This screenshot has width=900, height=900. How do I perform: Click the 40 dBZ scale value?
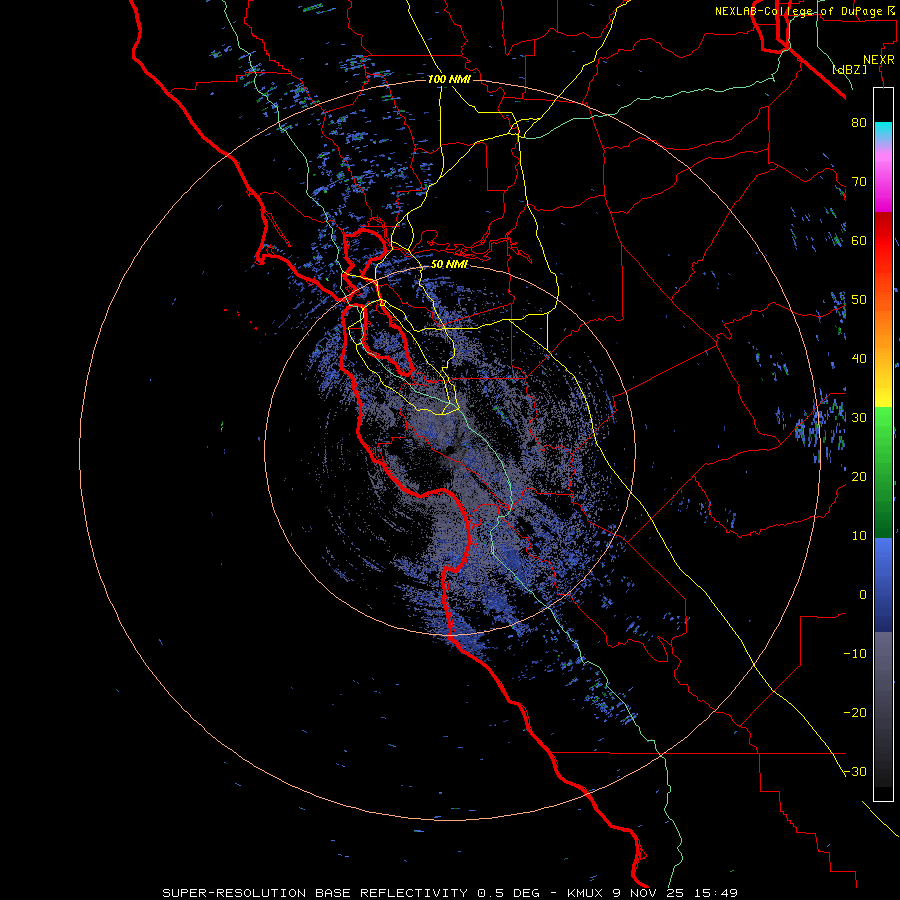[x=859, y=359]
